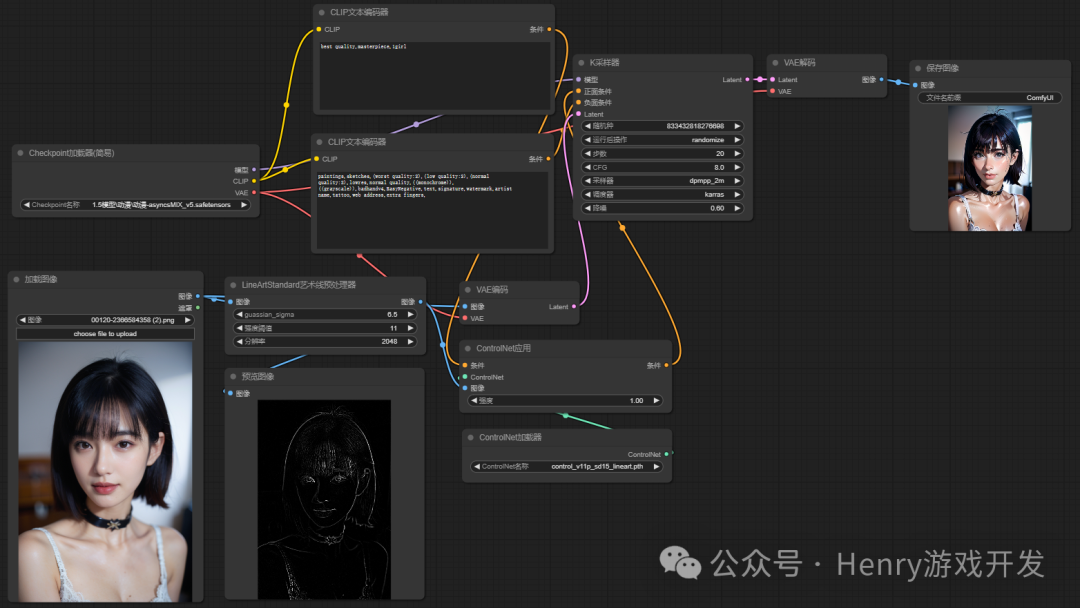Click the choose file to upload button

[105, 334]
